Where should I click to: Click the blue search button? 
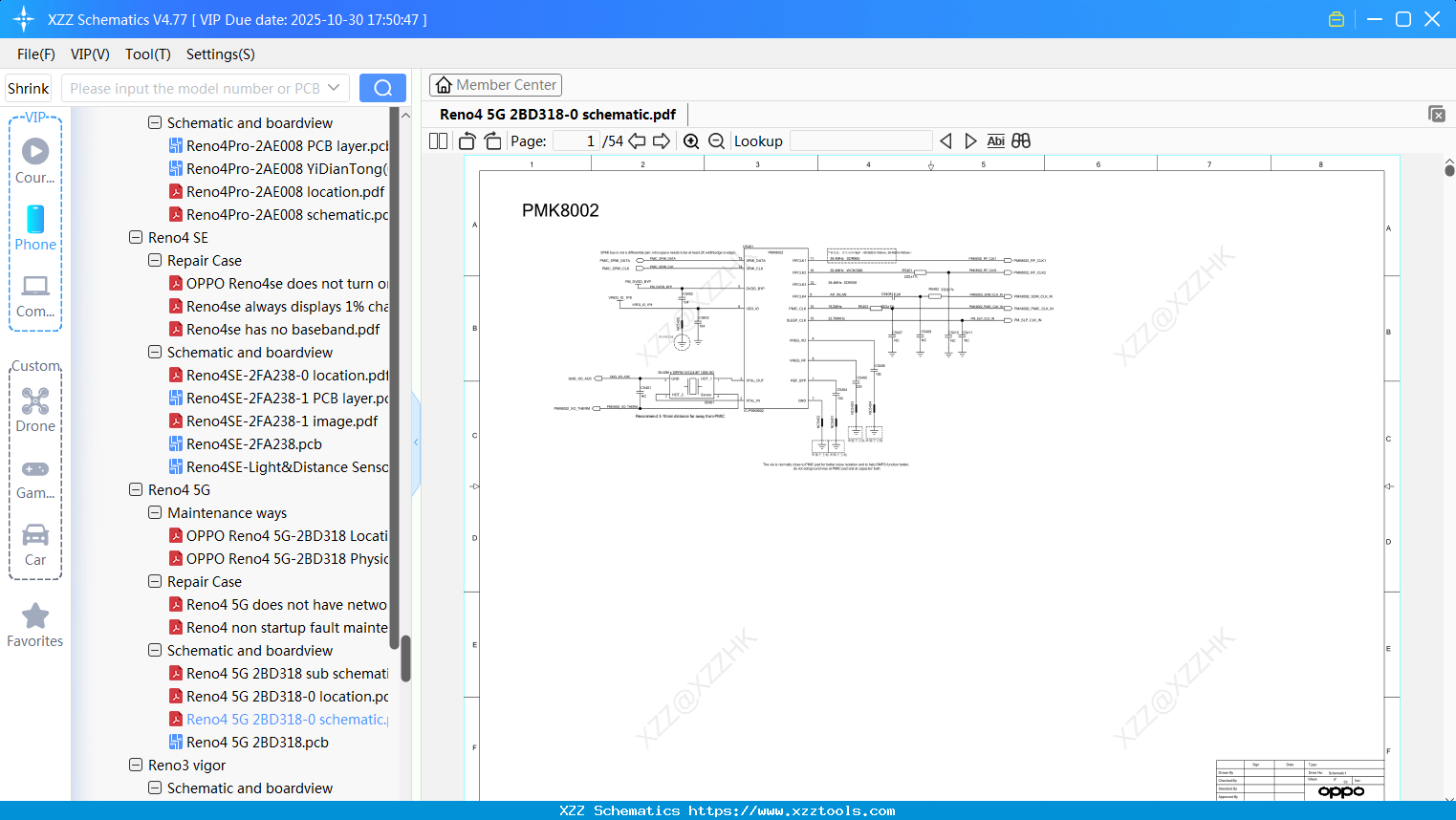click(x=382, y=88)
